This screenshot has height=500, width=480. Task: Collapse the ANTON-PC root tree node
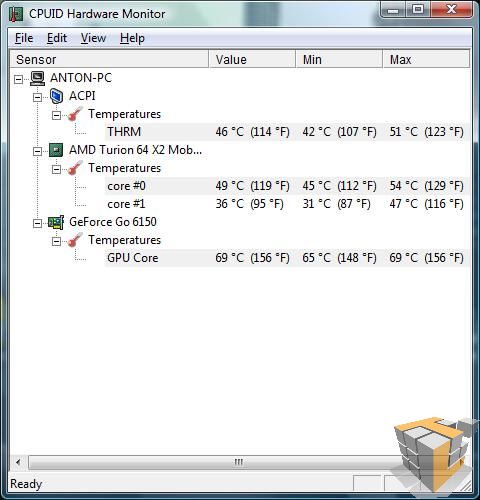click(x=19, y=79)
